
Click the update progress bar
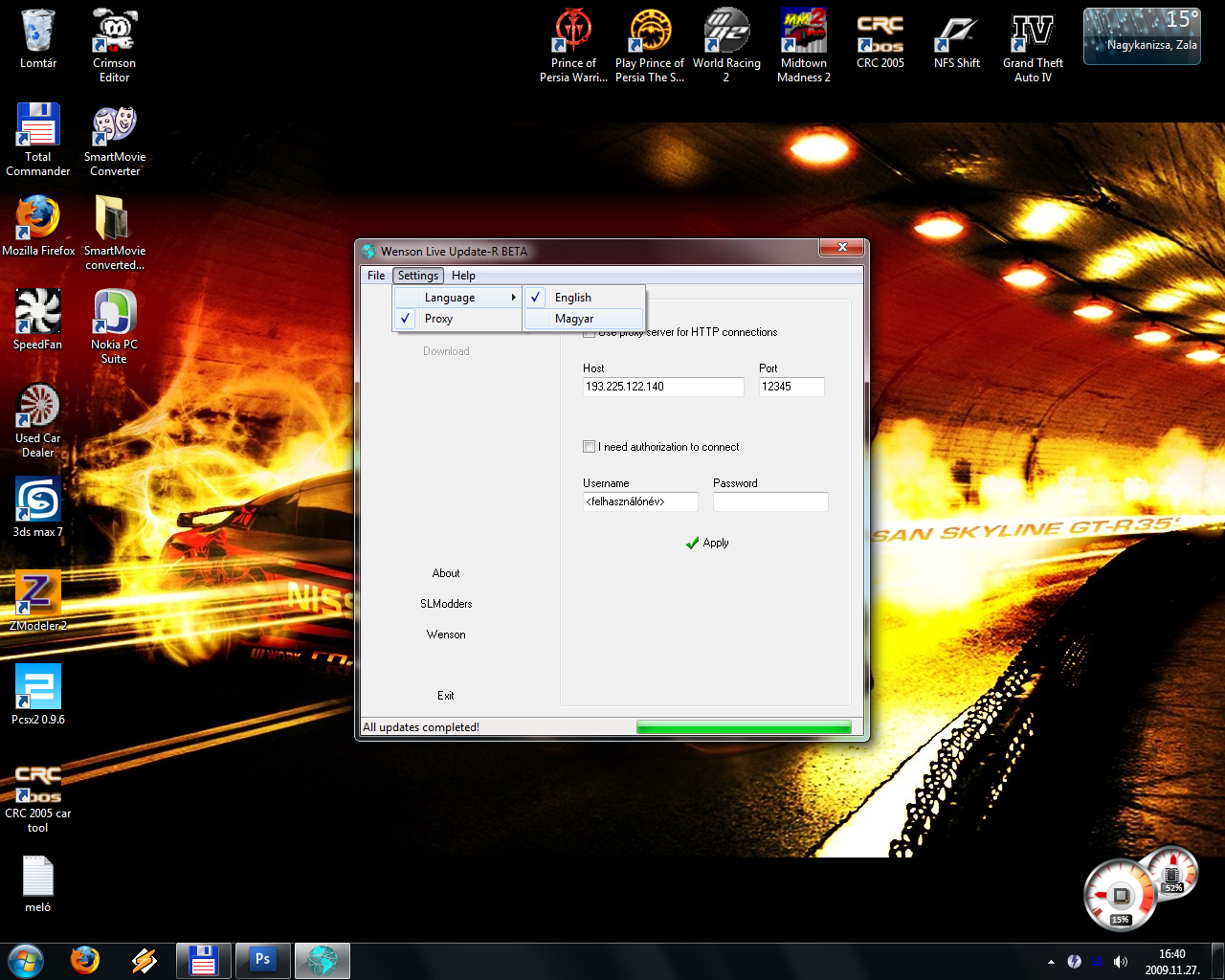point(744,727)
